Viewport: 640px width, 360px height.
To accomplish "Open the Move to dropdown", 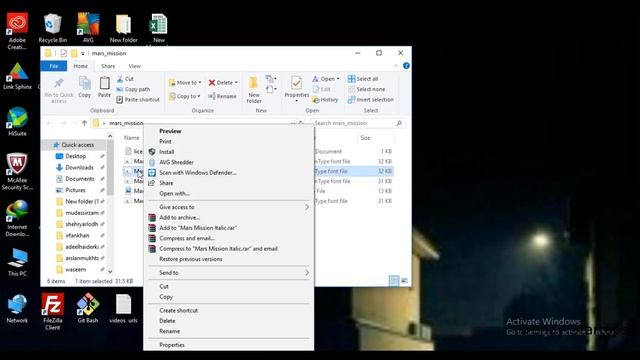I will tap(185, 82).
